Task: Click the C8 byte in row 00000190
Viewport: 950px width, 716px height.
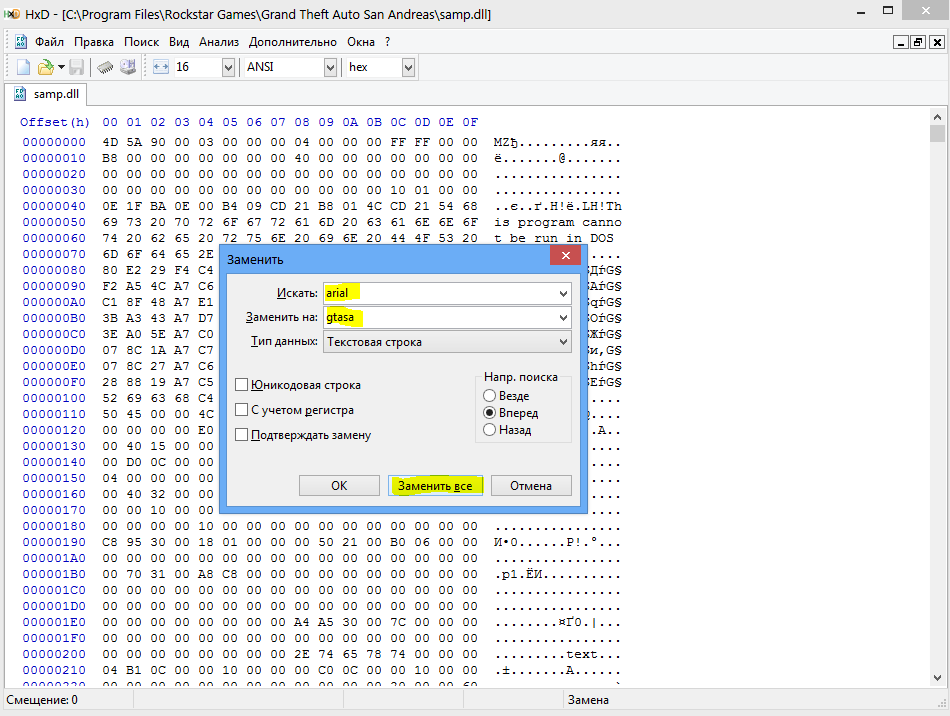Action: (110, 542)
